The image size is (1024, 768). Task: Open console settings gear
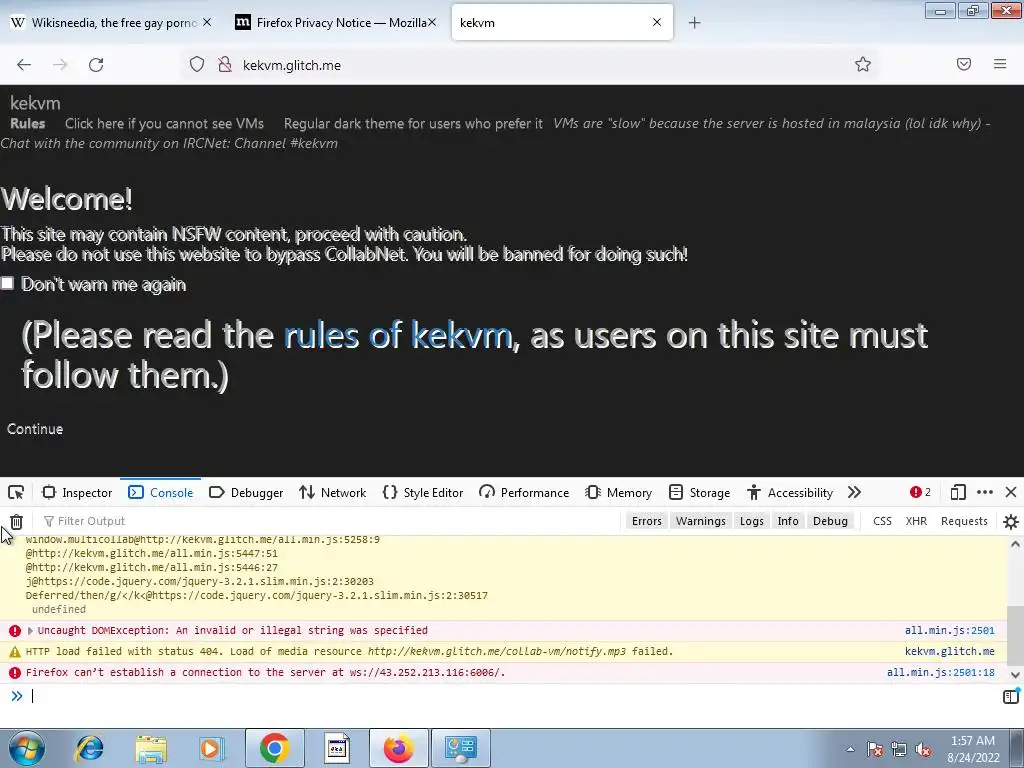tap(1011, 521)
